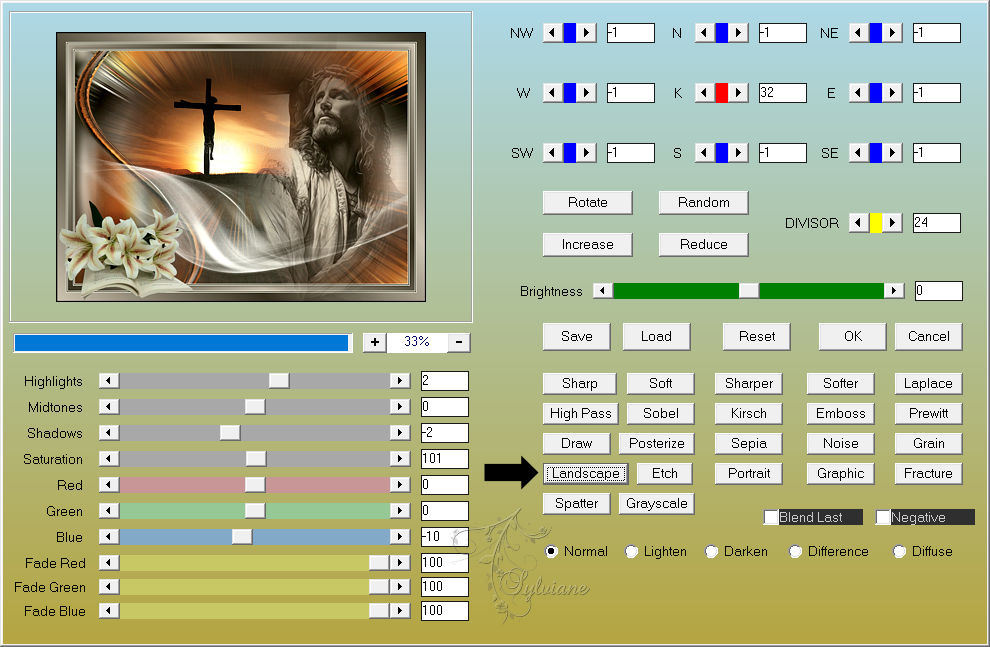990x647 pixels.
Task: Click Saturation slider right arrow
Action: [400, 458]
